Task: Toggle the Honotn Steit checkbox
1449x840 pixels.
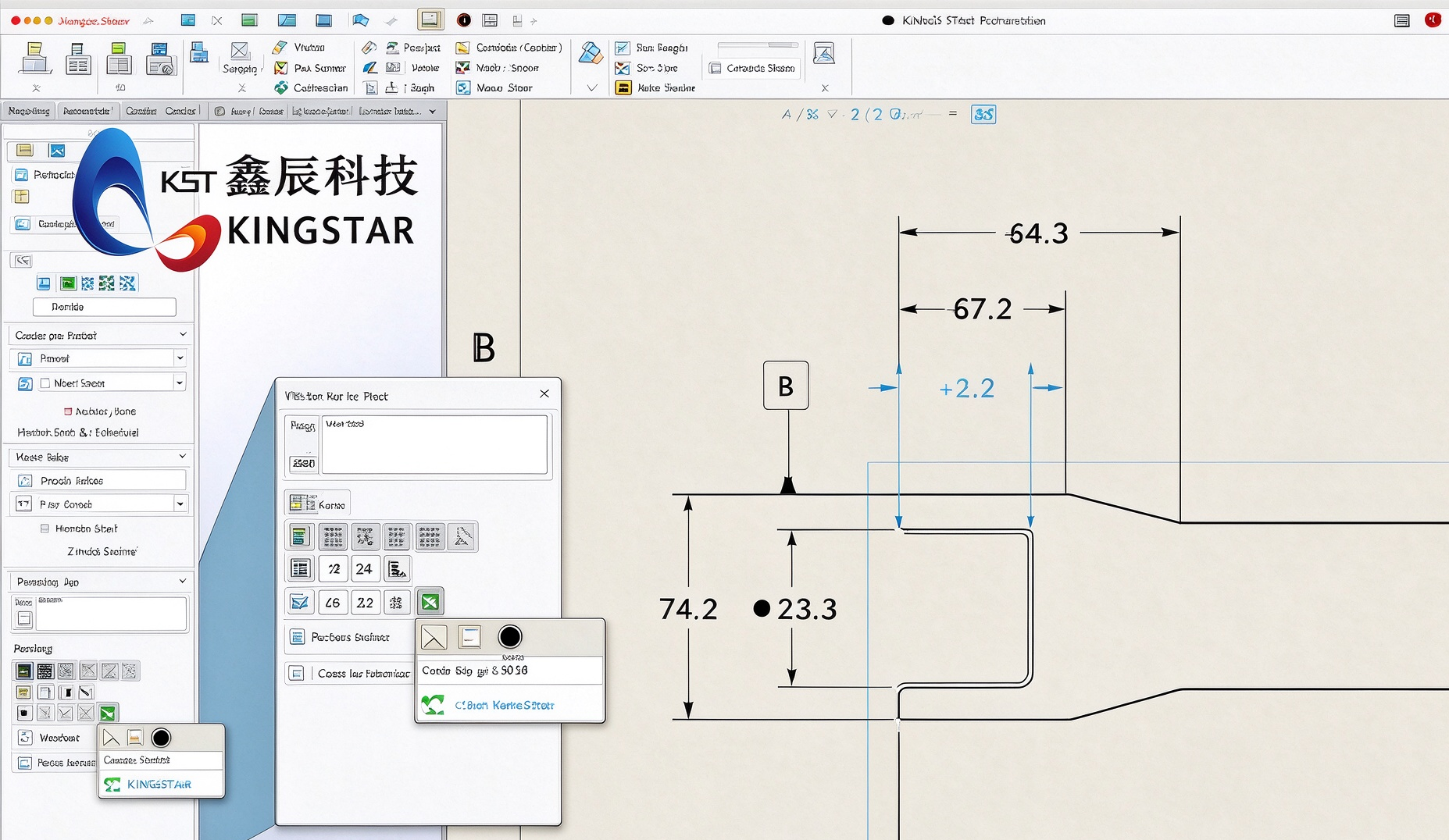Action: pos(45,529)
